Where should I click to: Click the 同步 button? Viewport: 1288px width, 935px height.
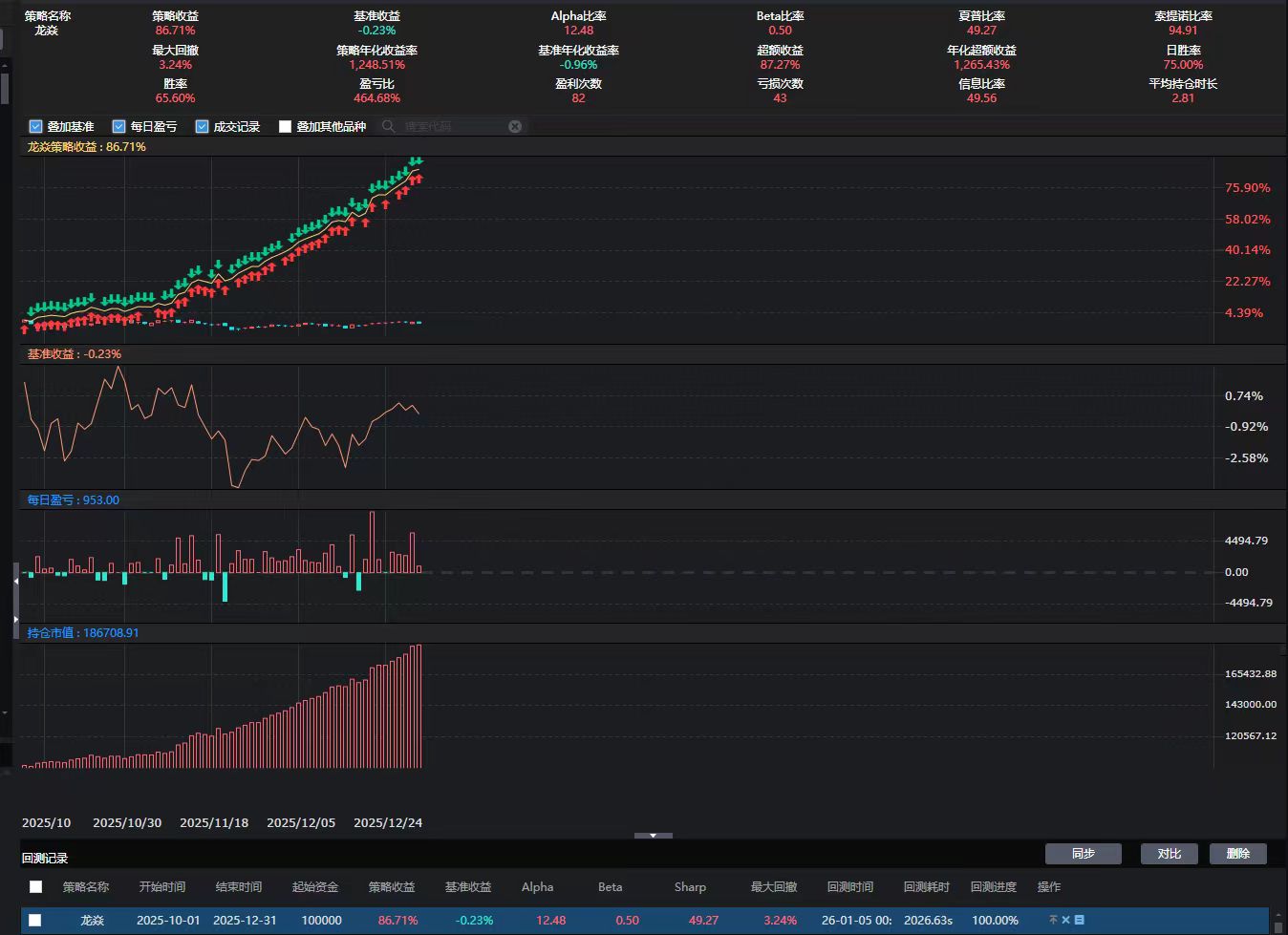[1083, 853]
